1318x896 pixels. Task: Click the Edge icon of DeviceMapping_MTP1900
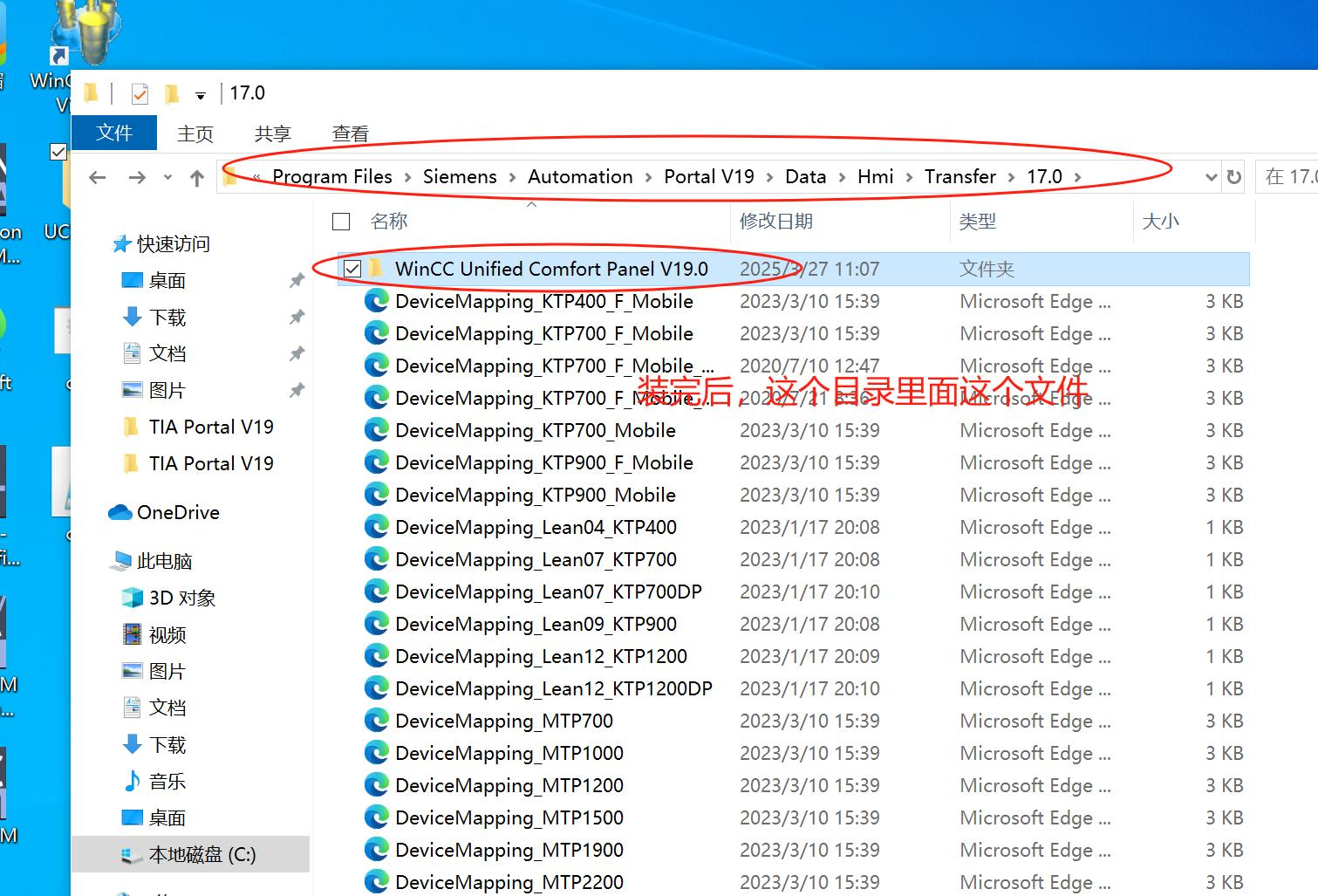377,851
